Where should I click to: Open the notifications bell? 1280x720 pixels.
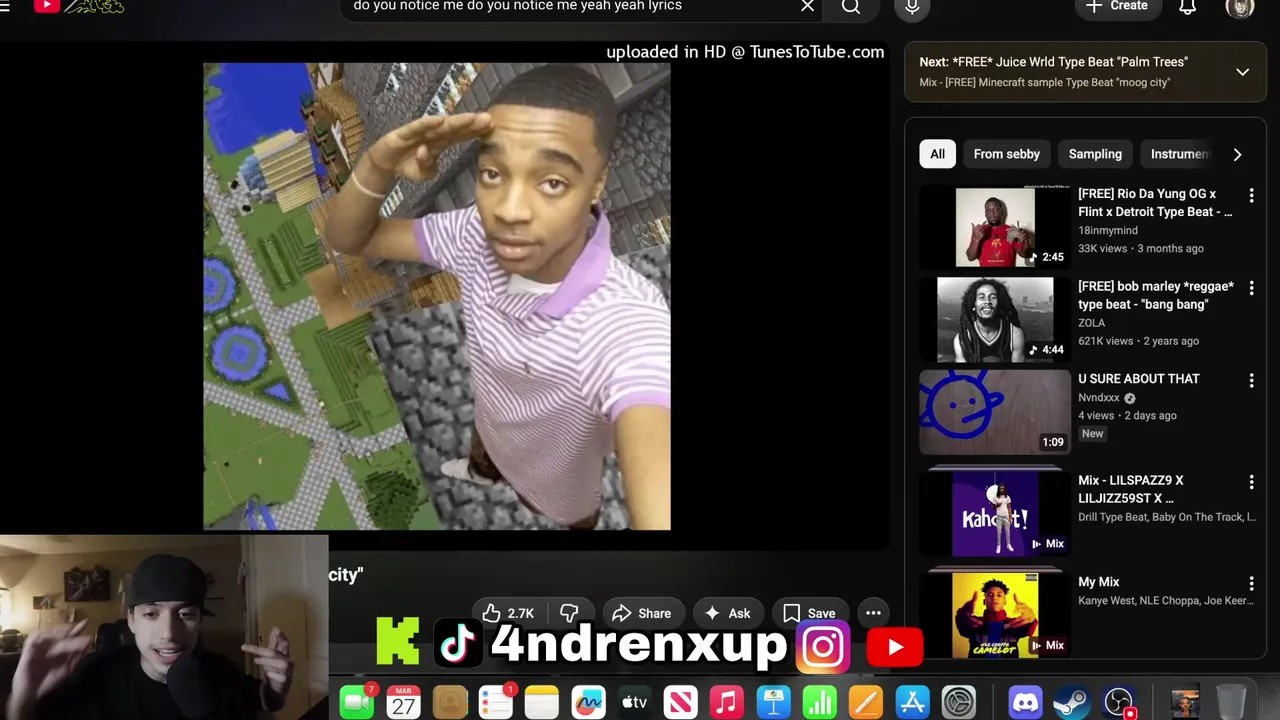point(1187,7)
